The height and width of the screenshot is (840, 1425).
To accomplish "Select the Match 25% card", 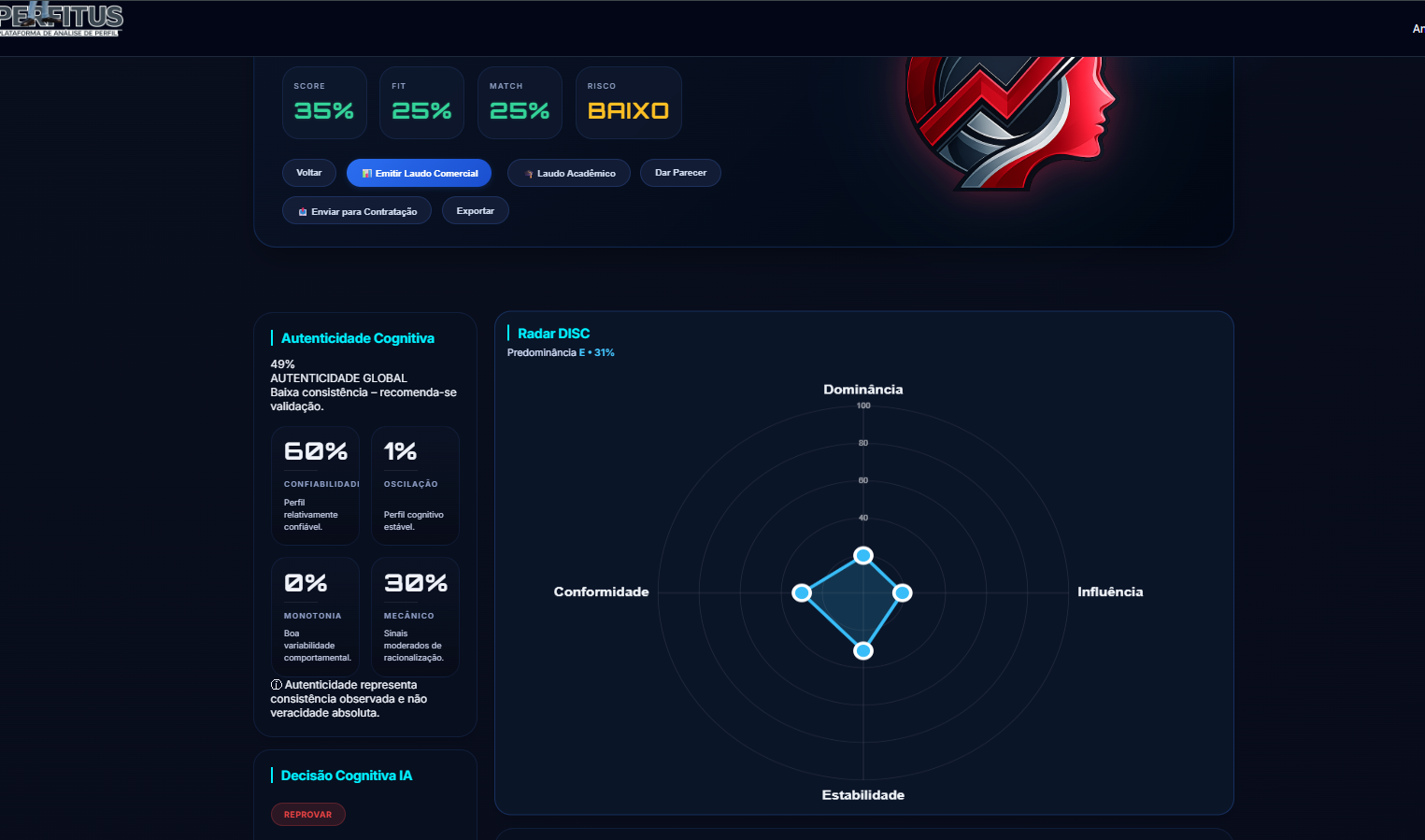I will pos(520,103).
